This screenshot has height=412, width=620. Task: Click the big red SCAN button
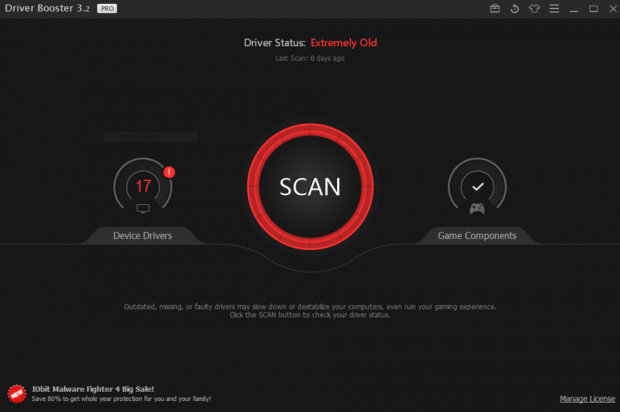click(310, 186)
